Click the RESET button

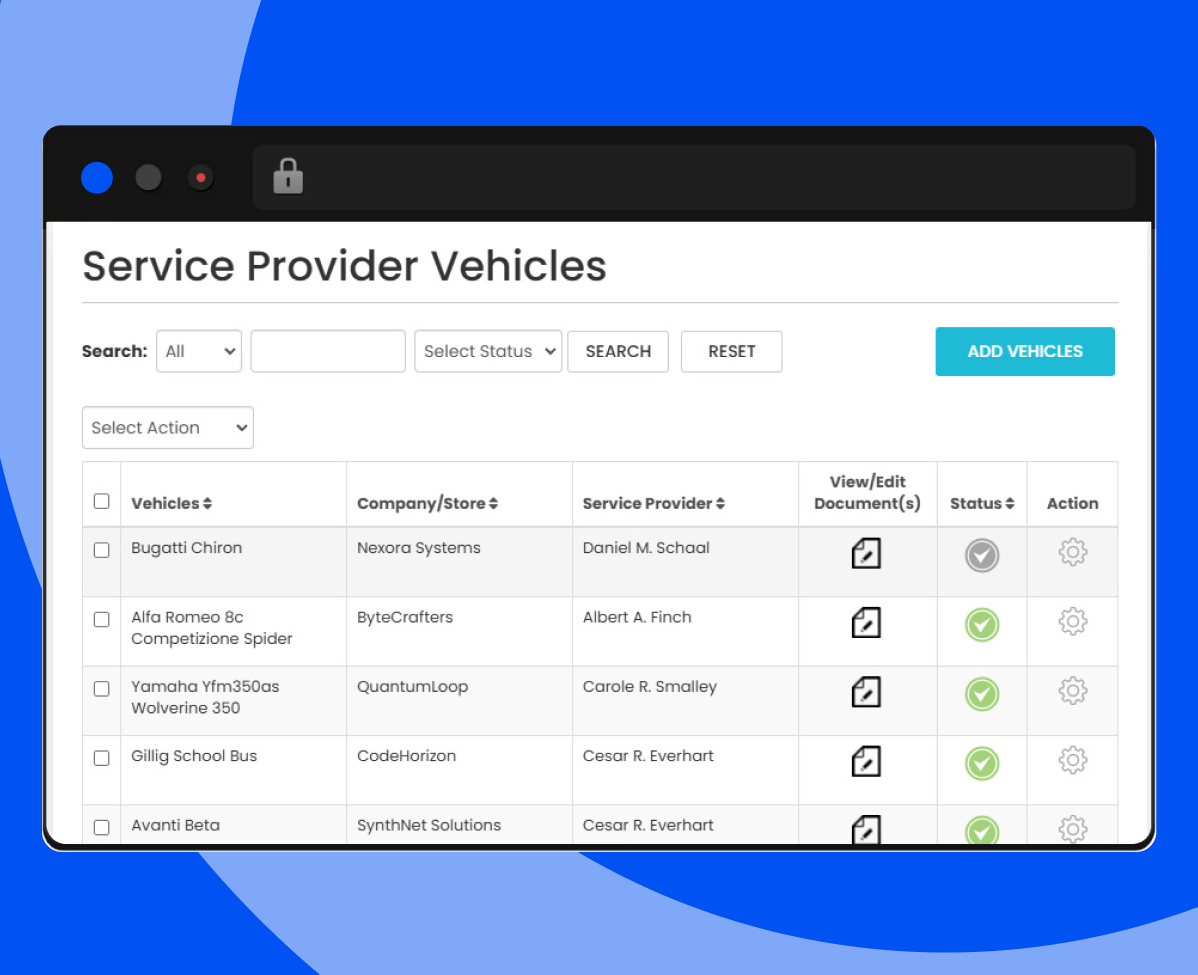[x=731, y=351]
